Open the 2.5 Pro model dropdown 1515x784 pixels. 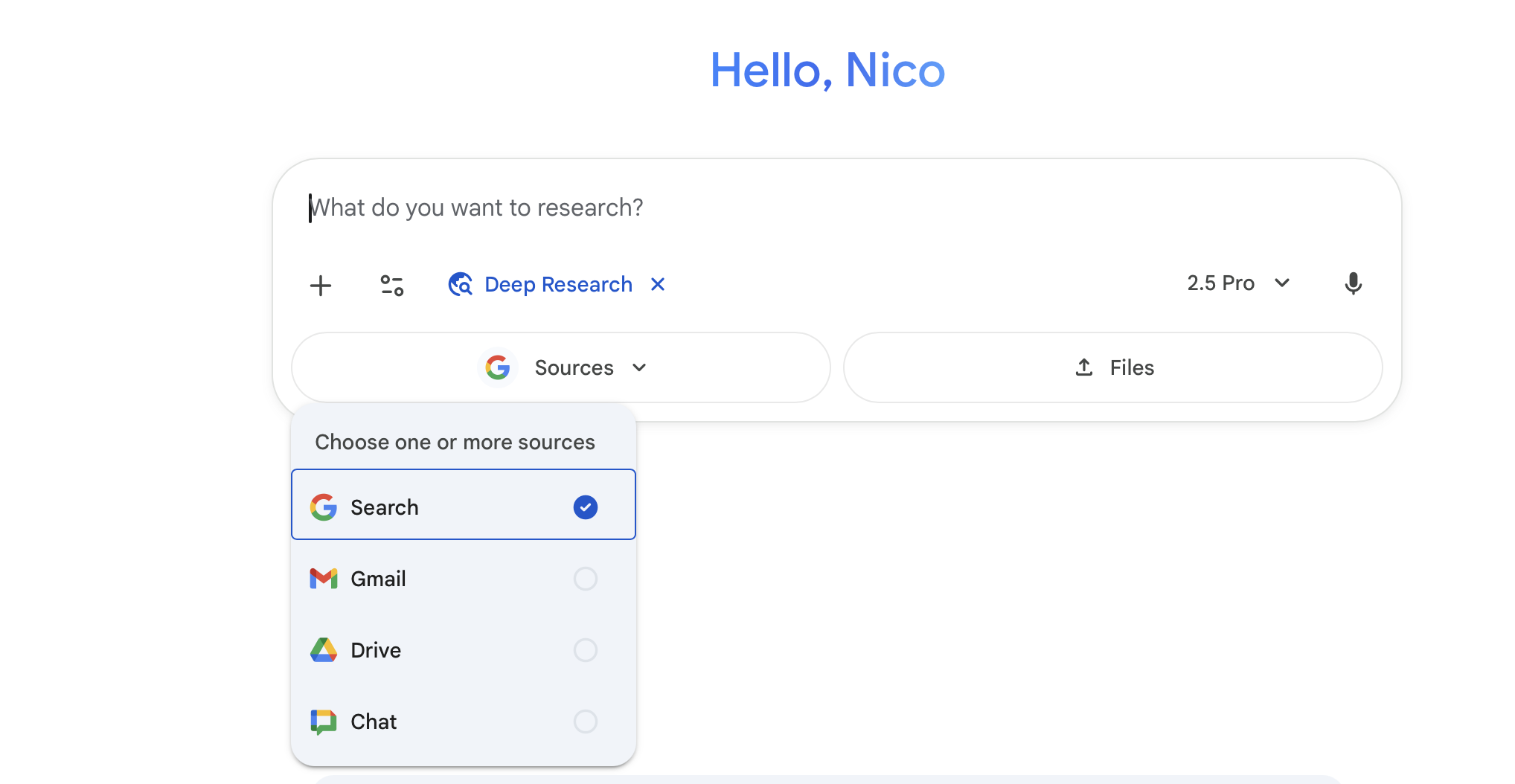[x=1238, y=283]
